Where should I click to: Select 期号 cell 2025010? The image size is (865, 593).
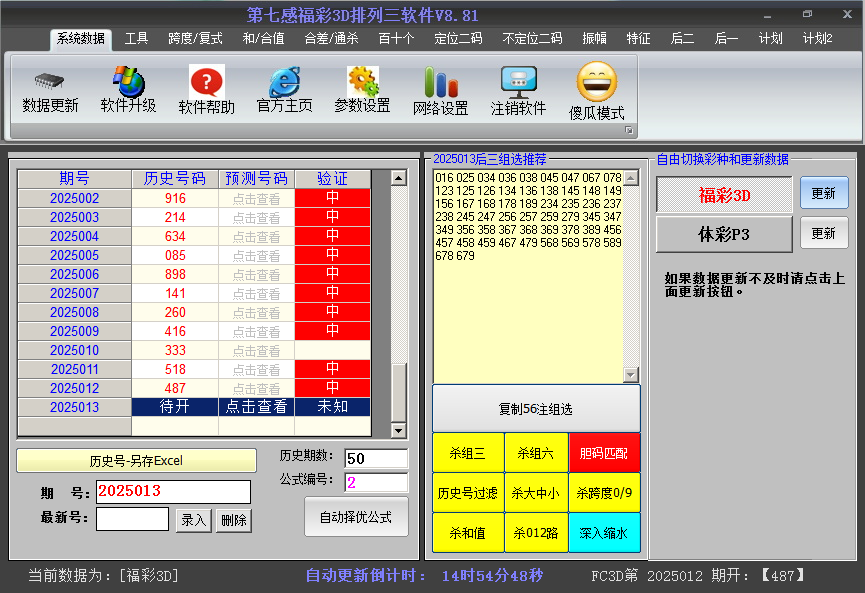coord(74,350)
